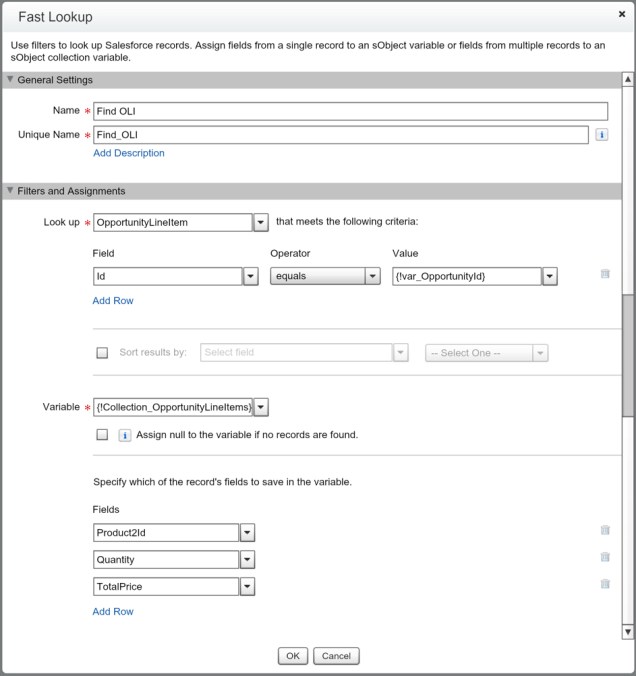The image size is (636, 676).
Task: Click the vertical scrollbar thumb
Action: (627, 355)
